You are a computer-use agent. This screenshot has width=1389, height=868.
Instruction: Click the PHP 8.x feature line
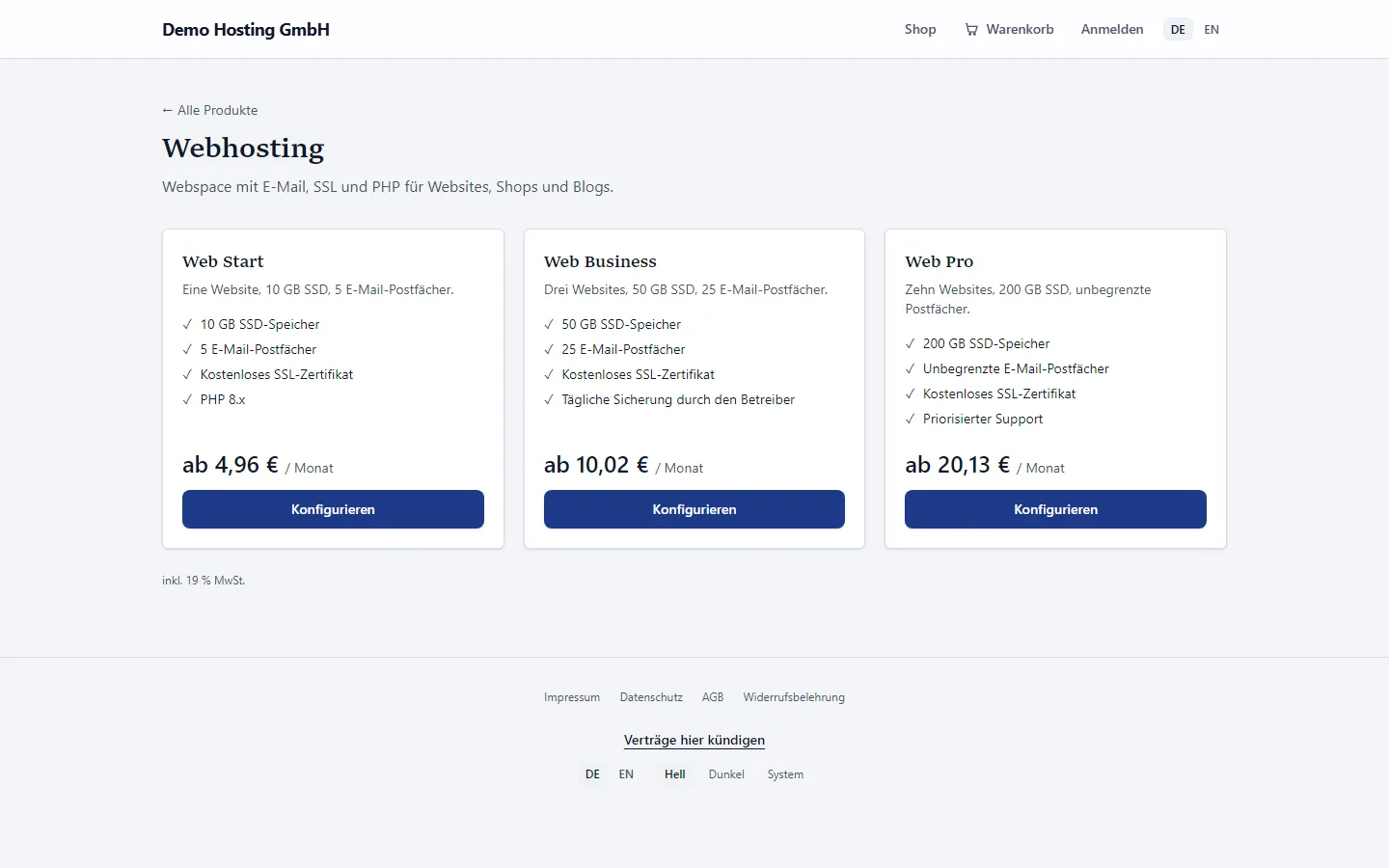coord(223,399)
